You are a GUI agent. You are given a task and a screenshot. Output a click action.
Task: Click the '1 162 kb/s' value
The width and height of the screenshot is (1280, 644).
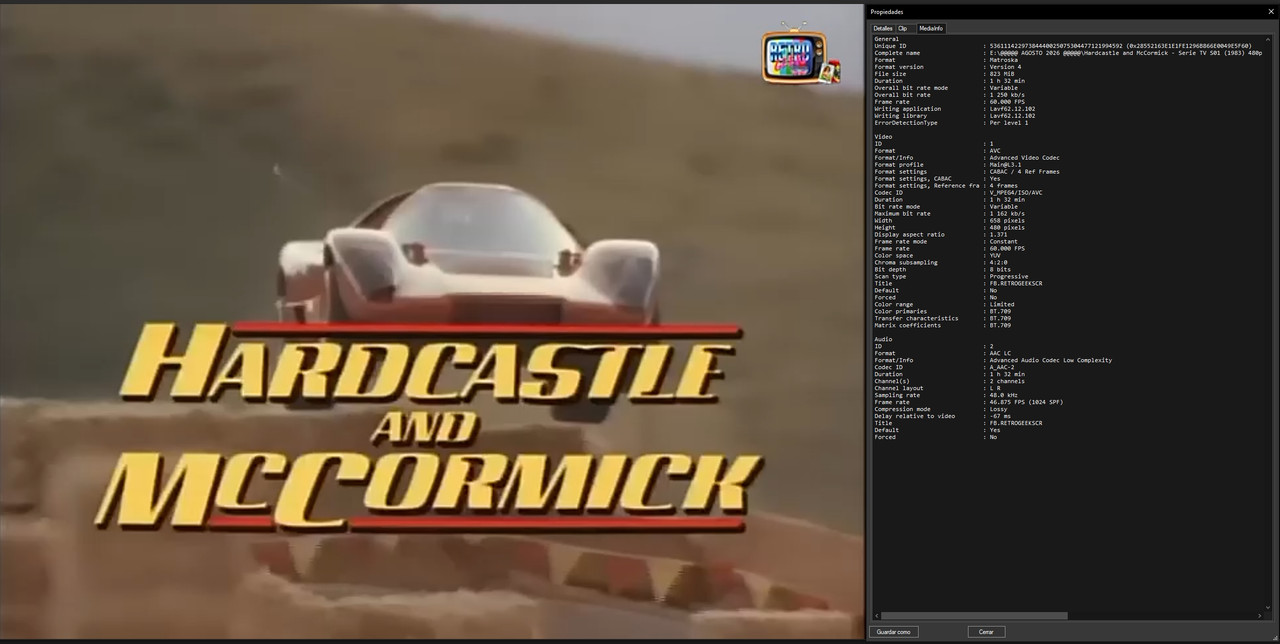tap(1007, 214)
